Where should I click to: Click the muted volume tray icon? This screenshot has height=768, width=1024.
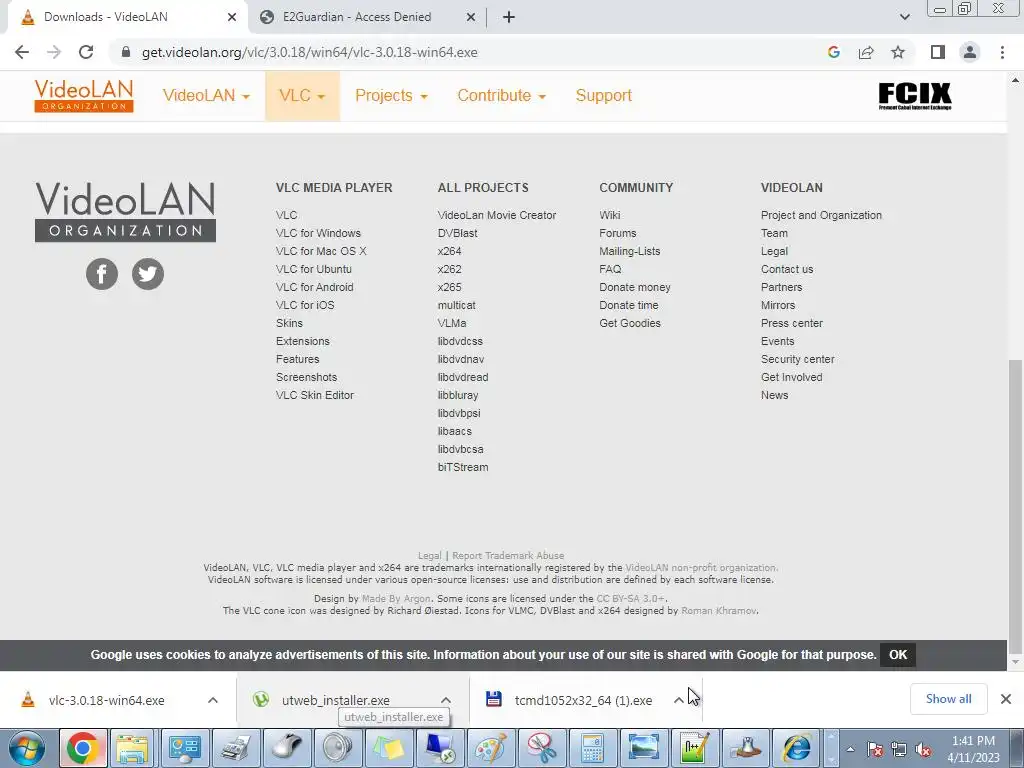[x=923, y=749]
